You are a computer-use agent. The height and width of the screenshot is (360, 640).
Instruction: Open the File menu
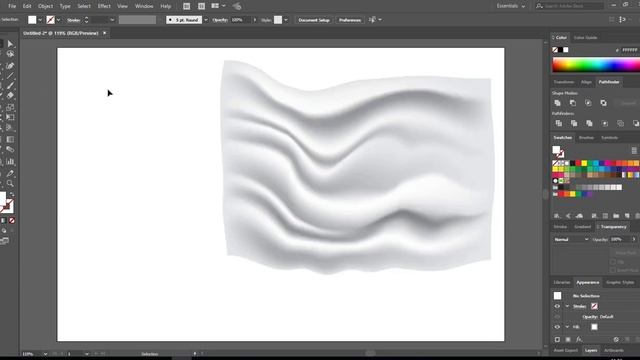[x=12, y=6]
